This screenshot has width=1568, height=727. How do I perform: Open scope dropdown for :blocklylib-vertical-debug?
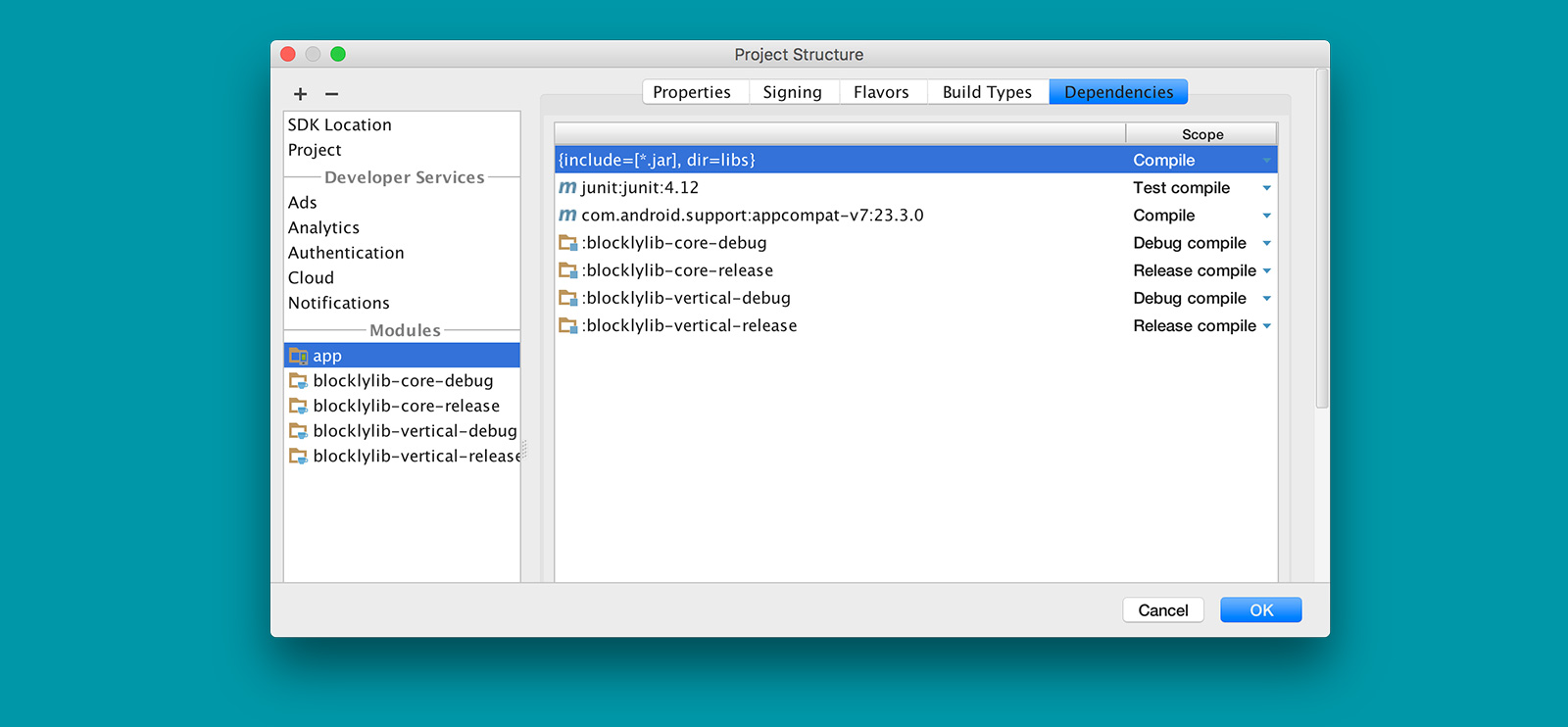click(x=1266, y=298)
